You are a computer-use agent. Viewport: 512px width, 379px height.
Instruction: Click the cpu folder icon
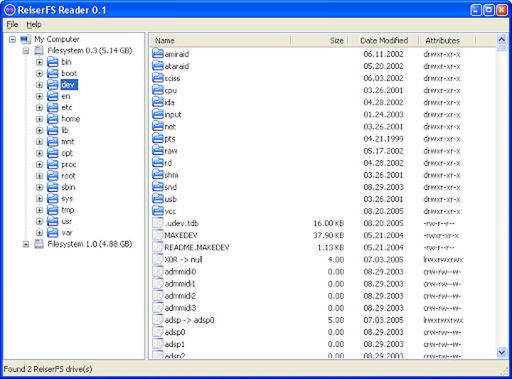pyautogui.click(x=158, y=90)
